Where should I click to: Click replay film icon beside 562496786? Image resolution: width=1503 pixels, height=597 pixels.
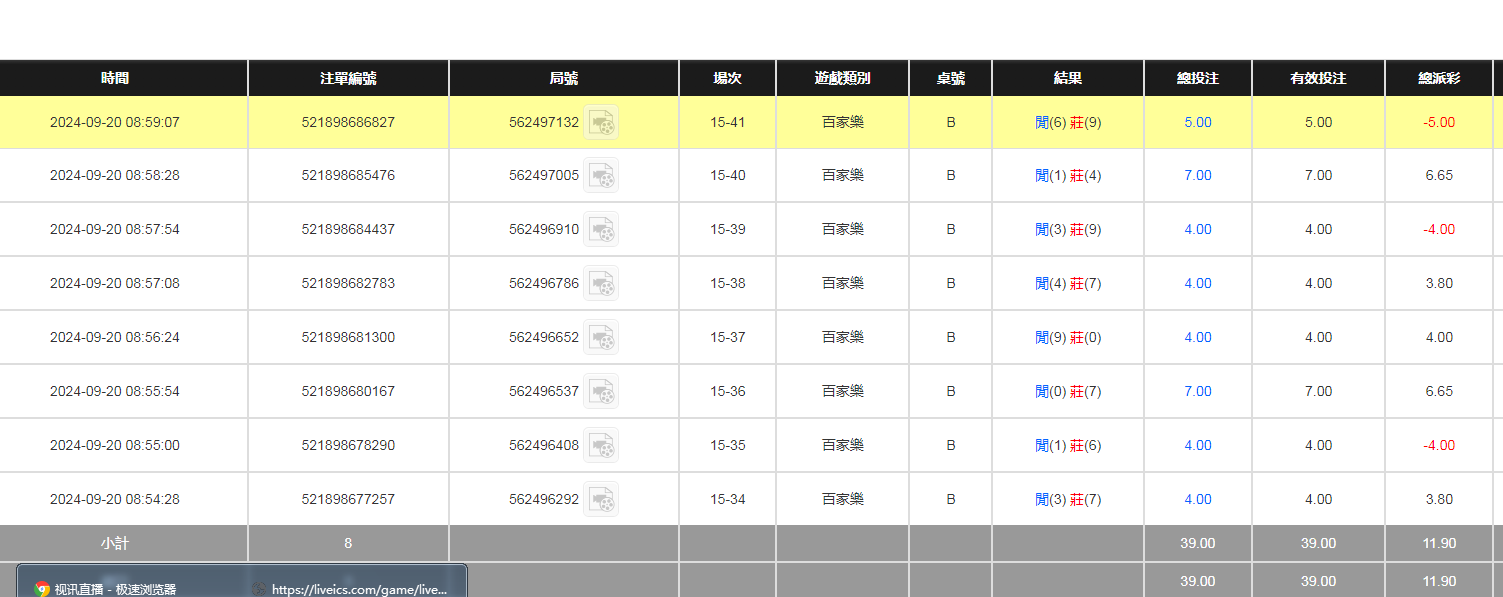[x=601, y=284]
